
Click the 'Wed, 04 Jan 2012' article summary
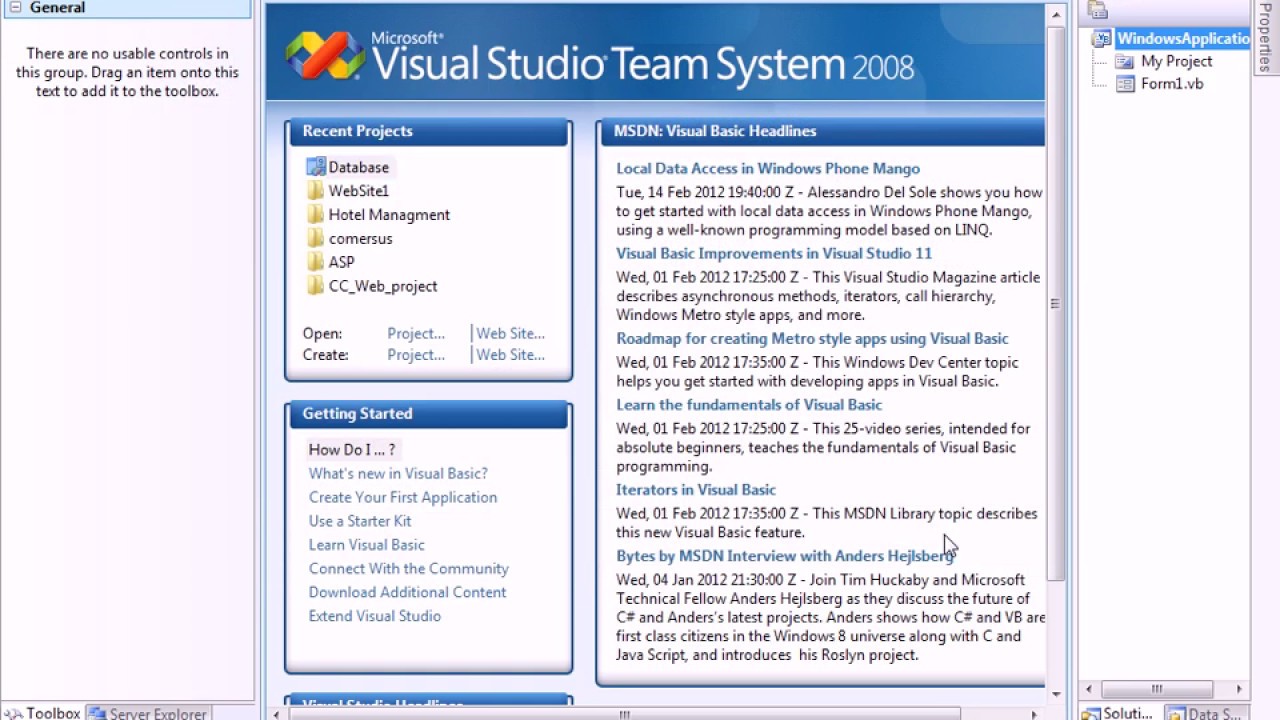(831, 617)
